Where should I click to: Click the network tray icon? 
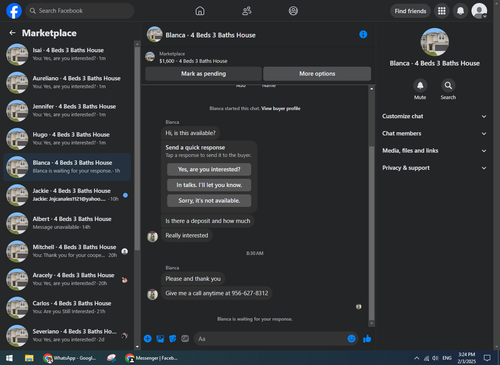(x=426, y=358)
